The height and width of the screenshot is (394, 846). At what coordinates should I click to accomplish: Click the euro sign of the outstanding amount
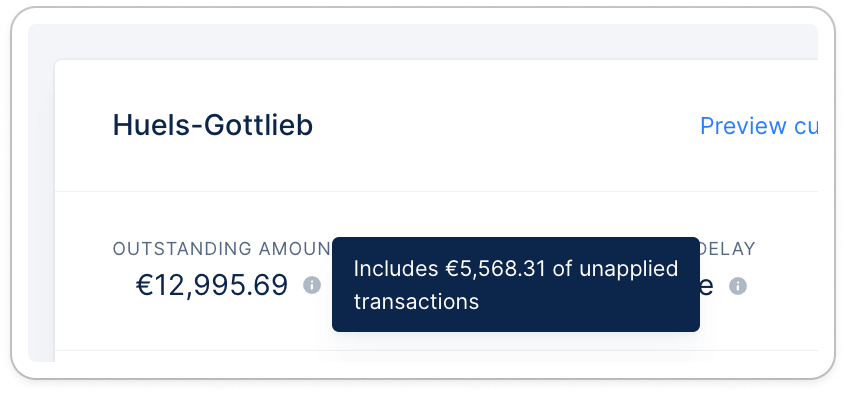pos(145,286)
